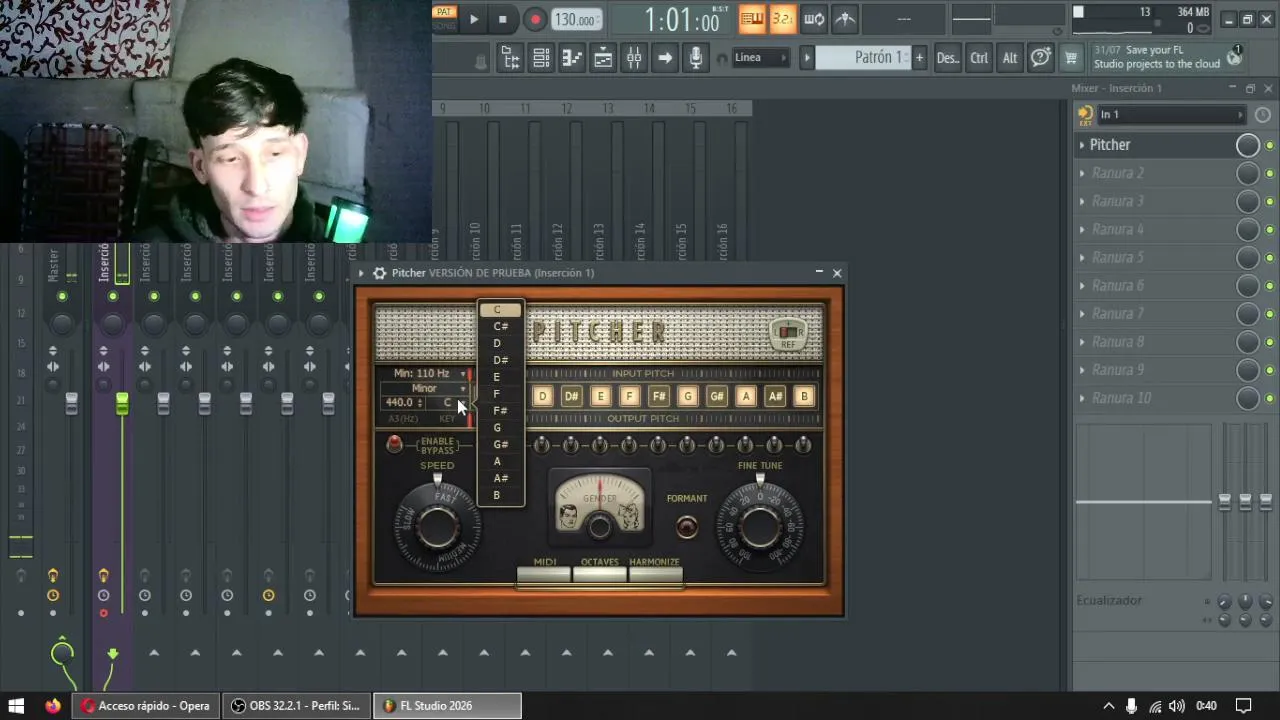
Task: Toggle the L/R REF switch in Pitcher
Action: (x=789, y=333)
